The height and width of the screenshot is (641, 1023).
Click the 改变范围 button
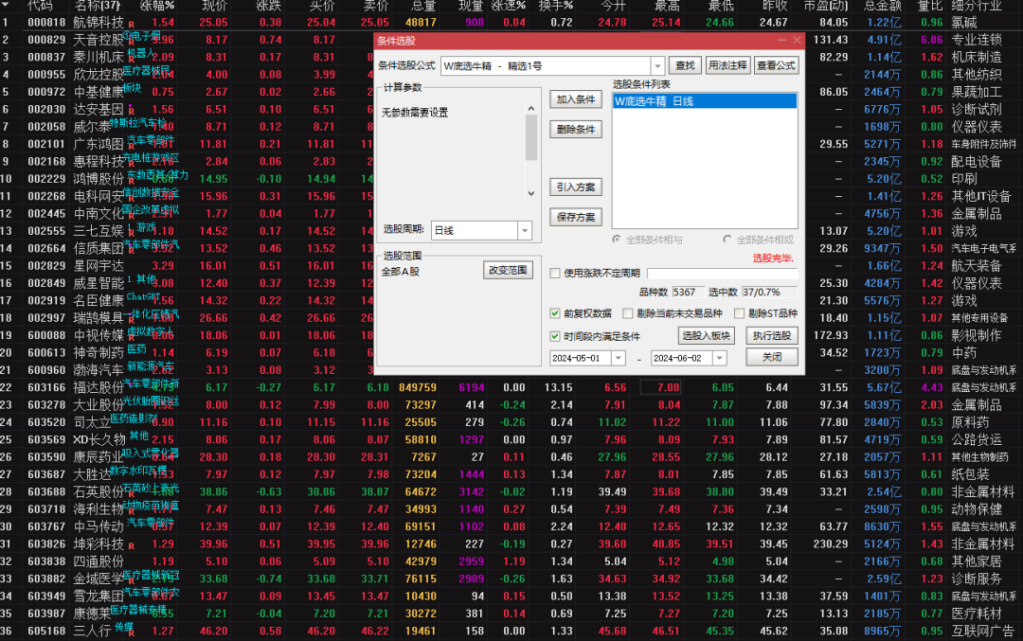pos(508,270)
